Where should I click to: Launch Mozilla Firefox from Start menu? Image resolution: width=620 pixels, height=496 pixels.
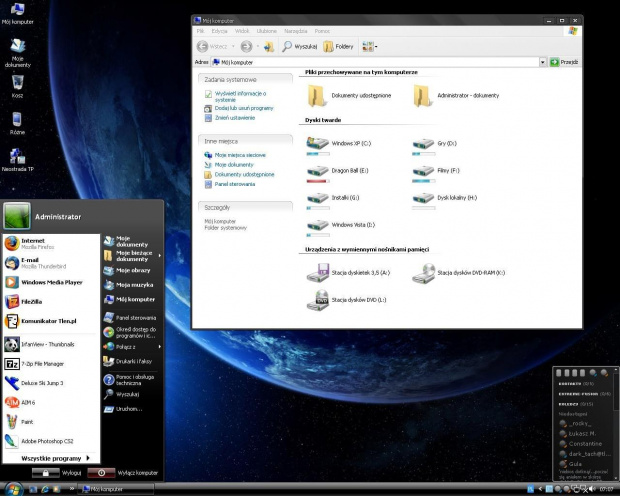pos(51,243)
